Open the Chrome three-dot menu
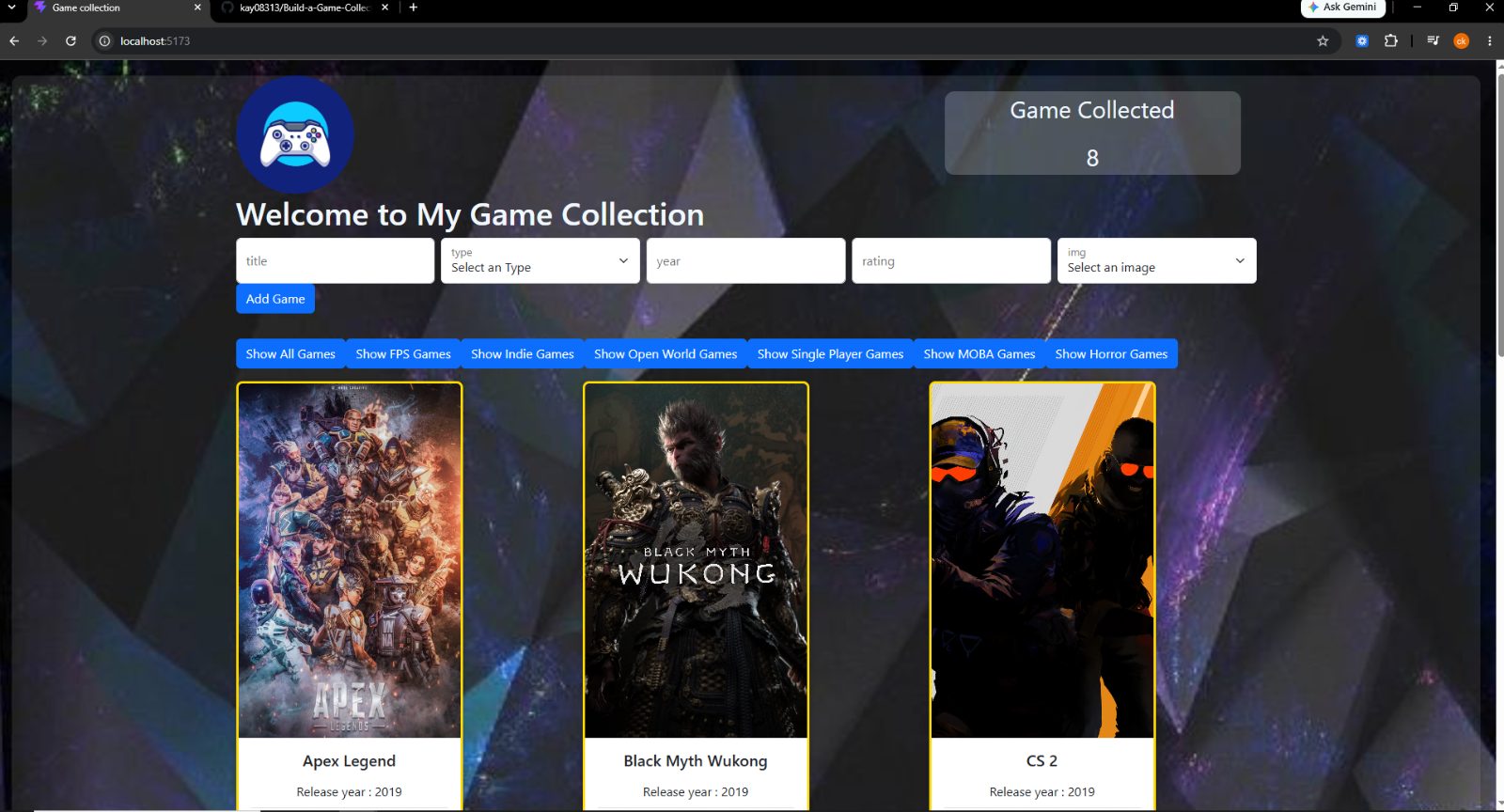This screenshot has height=812, width=1504. click(x=1490, y=40)
